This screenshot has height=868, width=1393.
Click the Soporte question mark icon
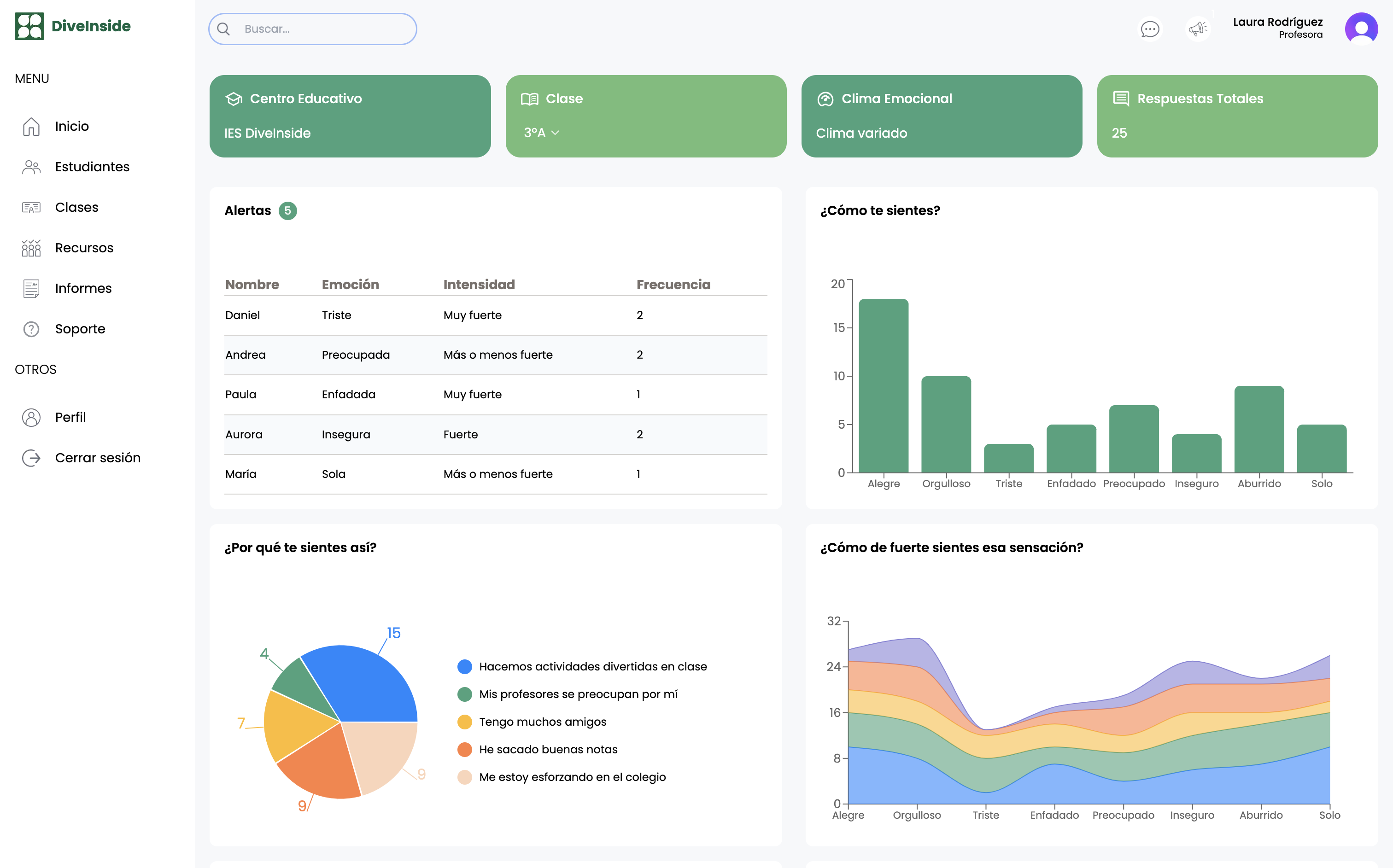tap(31, 329)
